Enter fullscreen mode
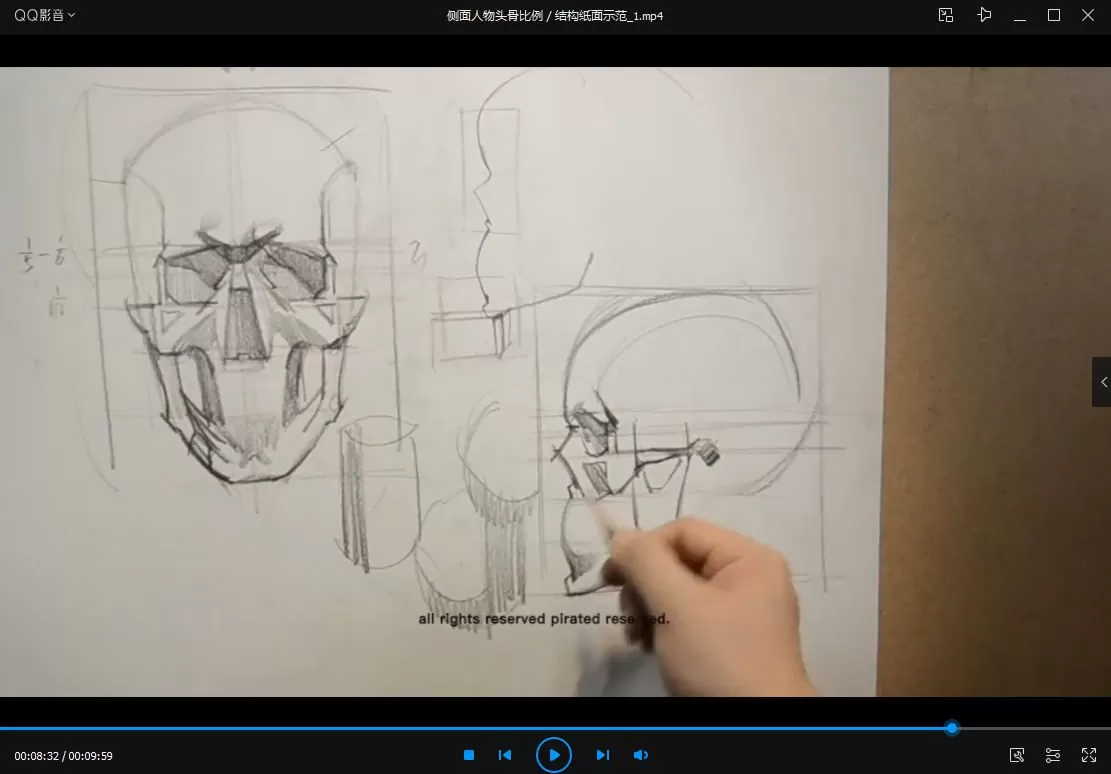The height and width of the screenshot is (774, 1111). click(1089, 755)
